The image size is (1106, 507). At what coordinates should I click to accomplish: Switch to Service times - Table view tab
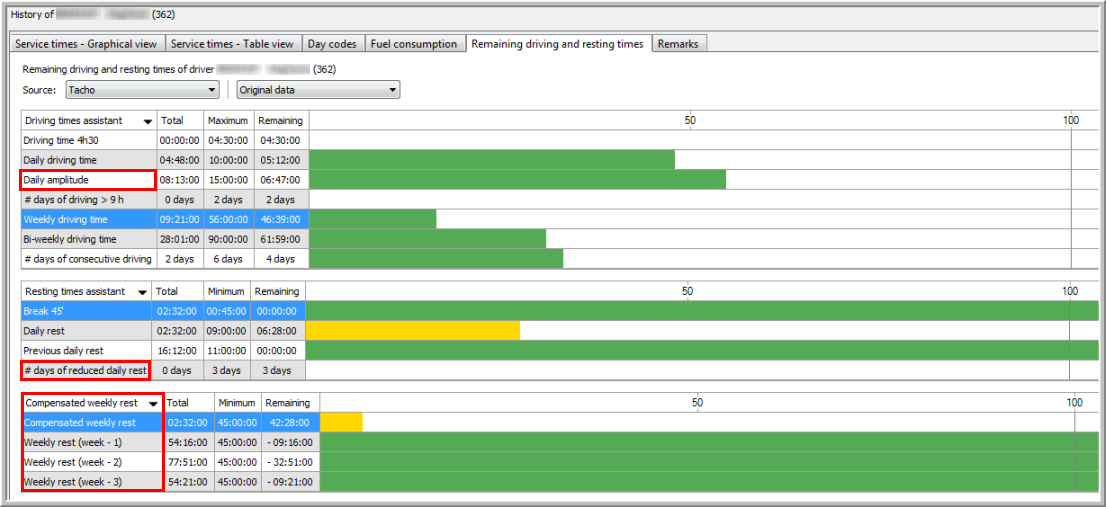click(233, 44)
